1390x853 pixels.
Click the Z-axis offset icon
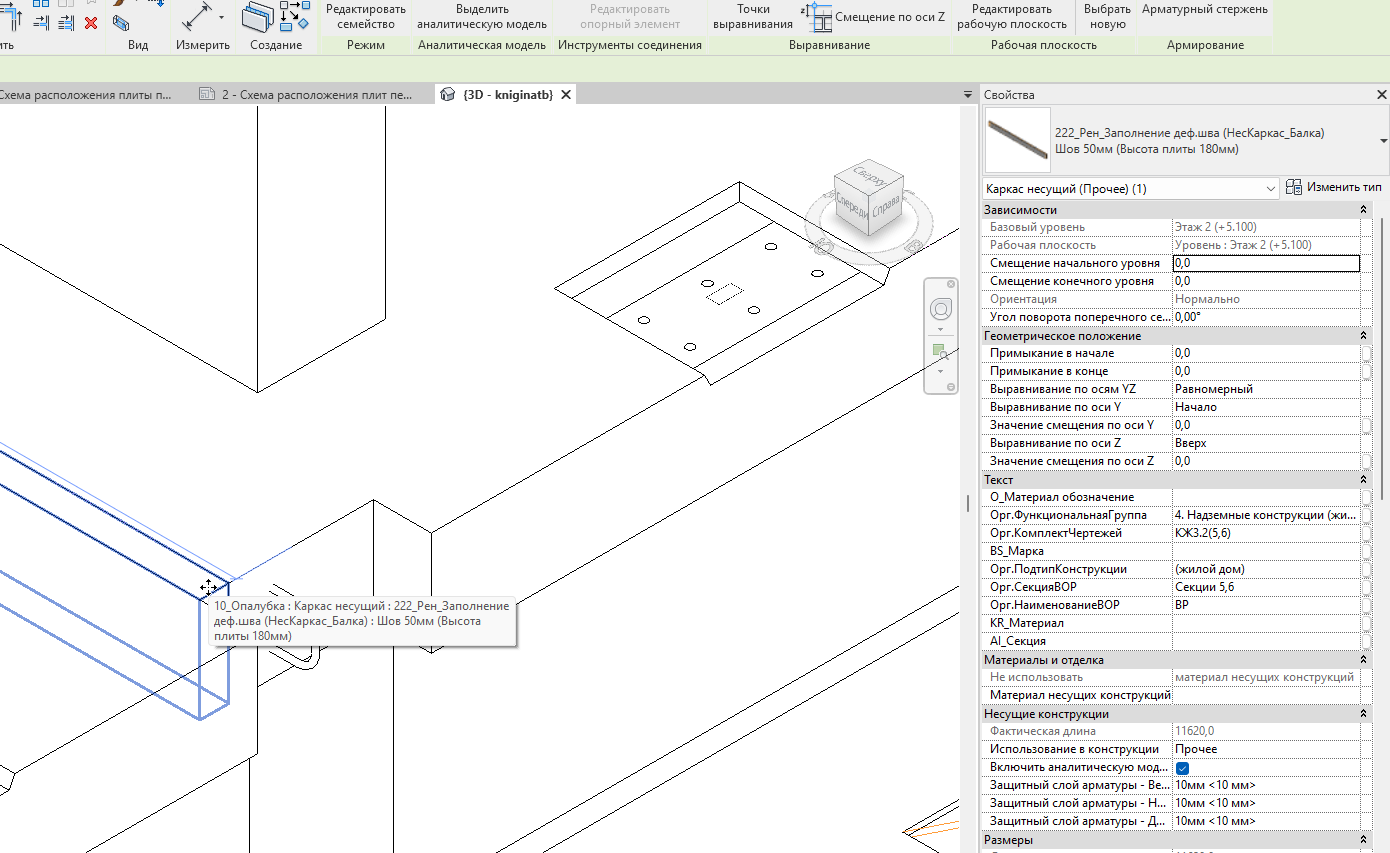[x=818, y=17]
